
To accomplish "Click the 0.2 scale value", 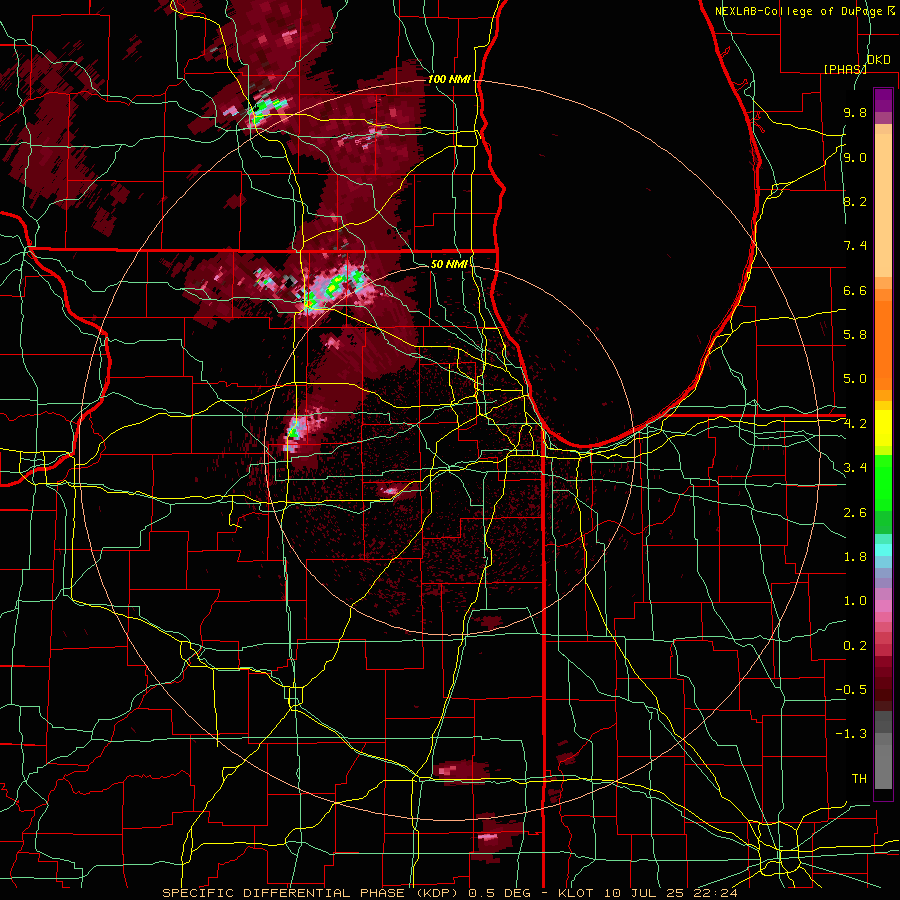I will 855,646.
